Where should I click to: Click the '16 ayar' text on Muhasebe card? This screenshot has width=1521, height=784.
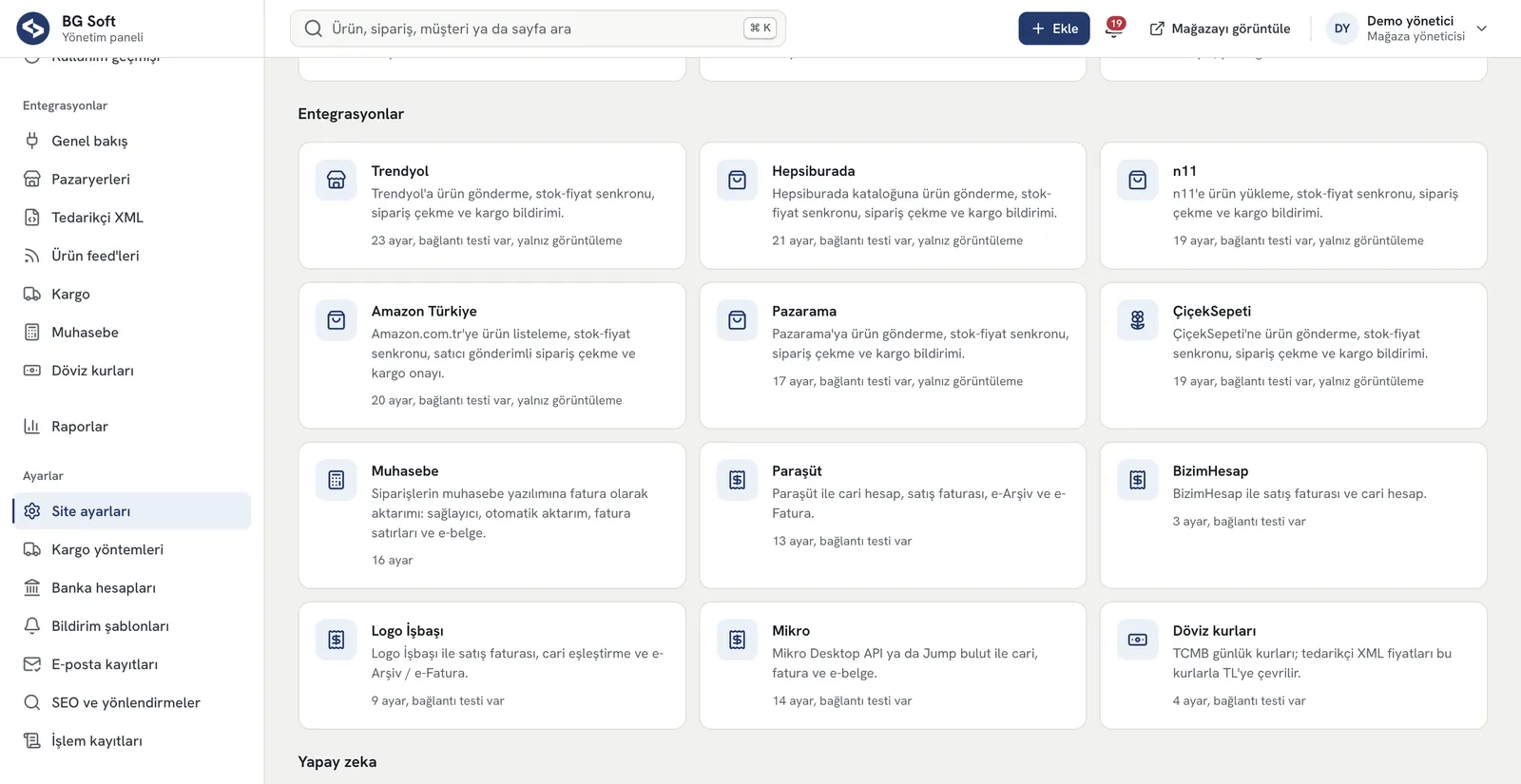point(393,561)
